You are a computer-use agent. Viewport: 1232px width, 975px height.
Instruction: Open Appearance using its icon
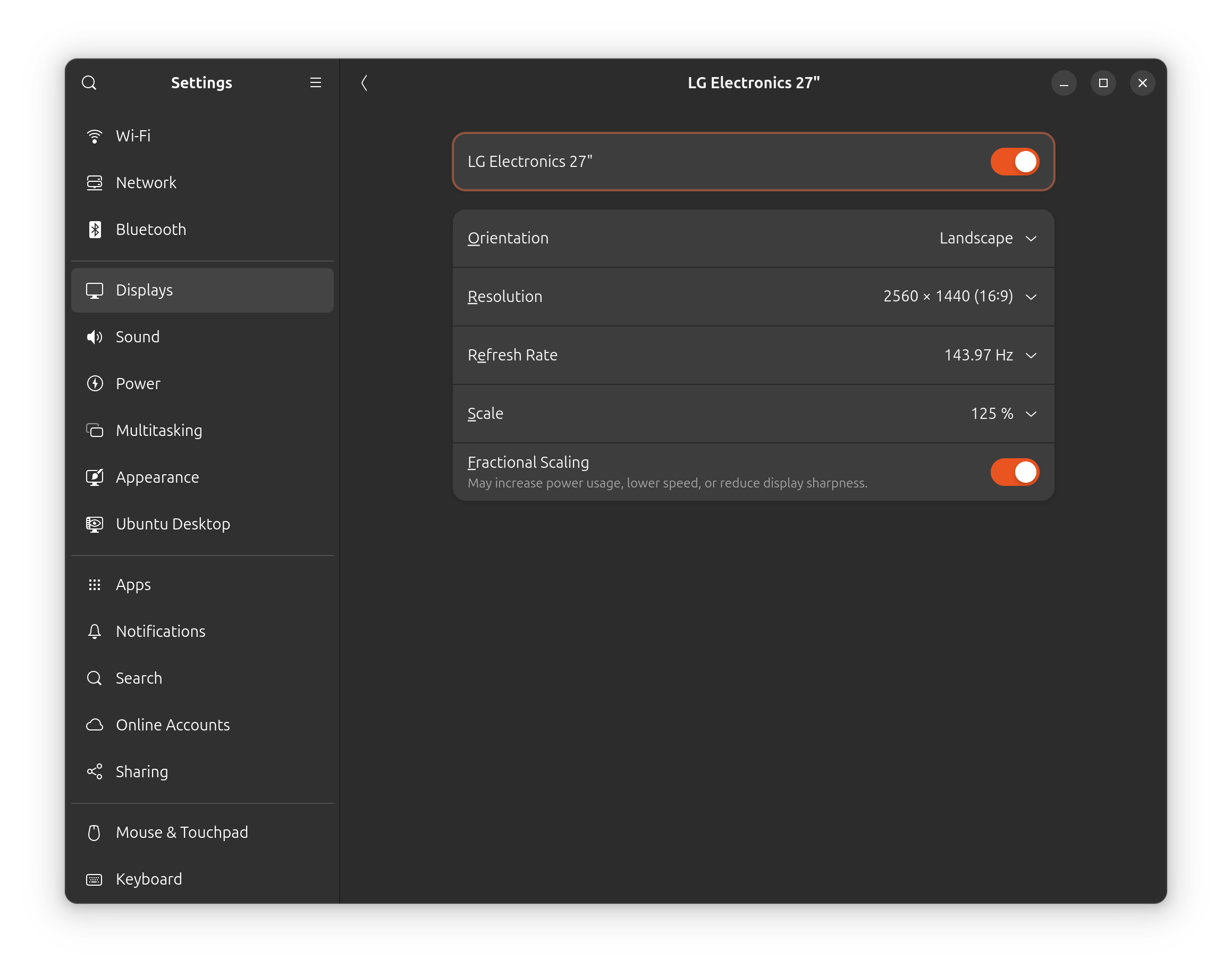pos(95,477)
